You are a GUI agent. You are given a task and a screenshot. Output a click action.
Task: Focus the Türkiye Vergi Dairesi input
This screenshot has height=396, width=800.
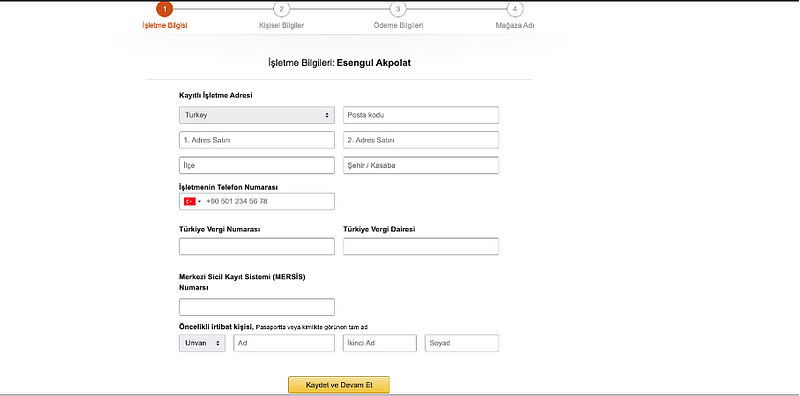pyautogui.click(x=421, y=246)
